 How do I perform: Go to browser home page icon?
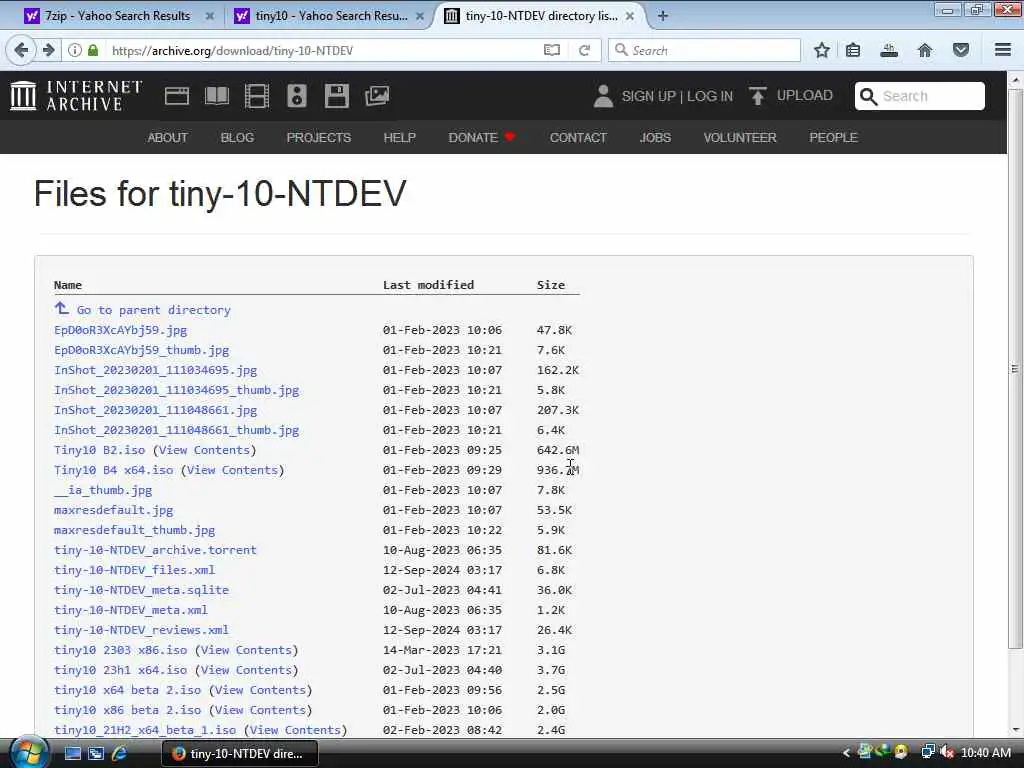925,50
